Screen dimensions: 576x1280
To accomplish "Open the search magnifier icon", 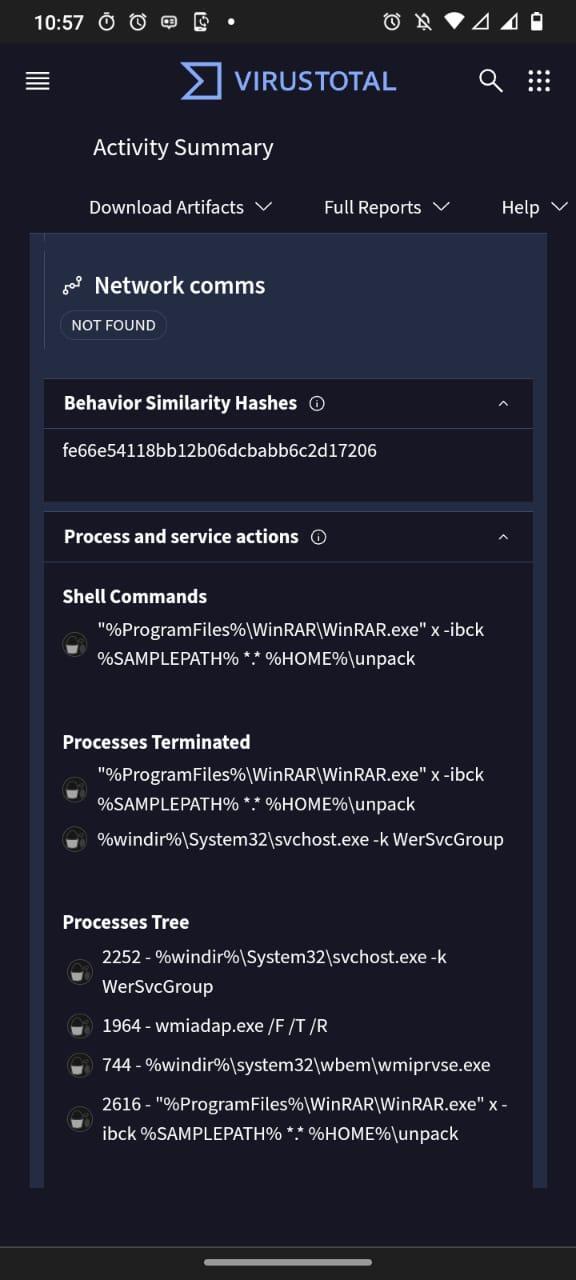I will [490, 81].
